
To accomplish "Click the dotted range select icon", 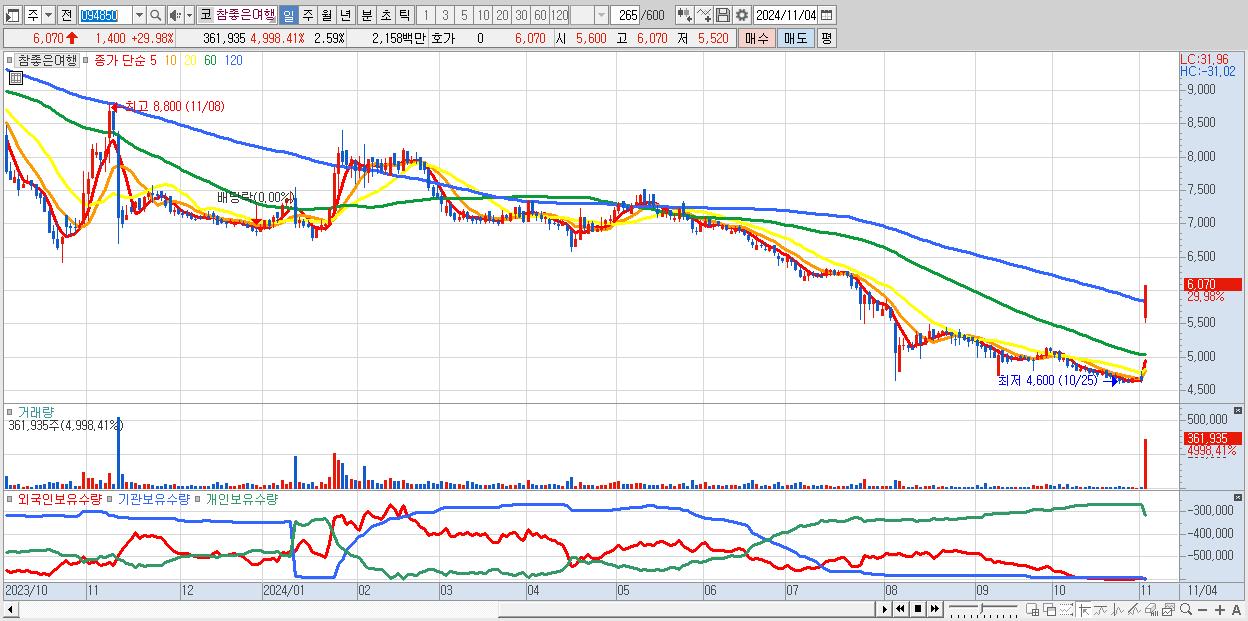I will 1066,609.
